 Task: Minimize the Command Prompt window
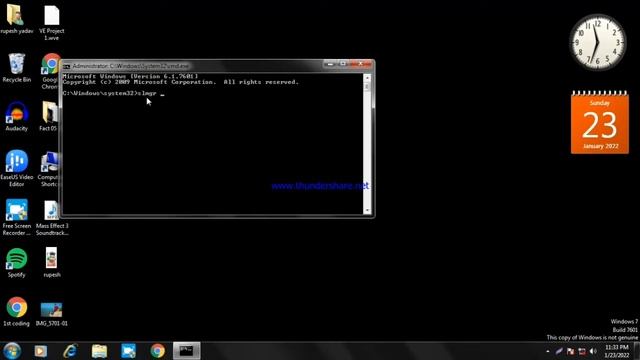(330, 64)
